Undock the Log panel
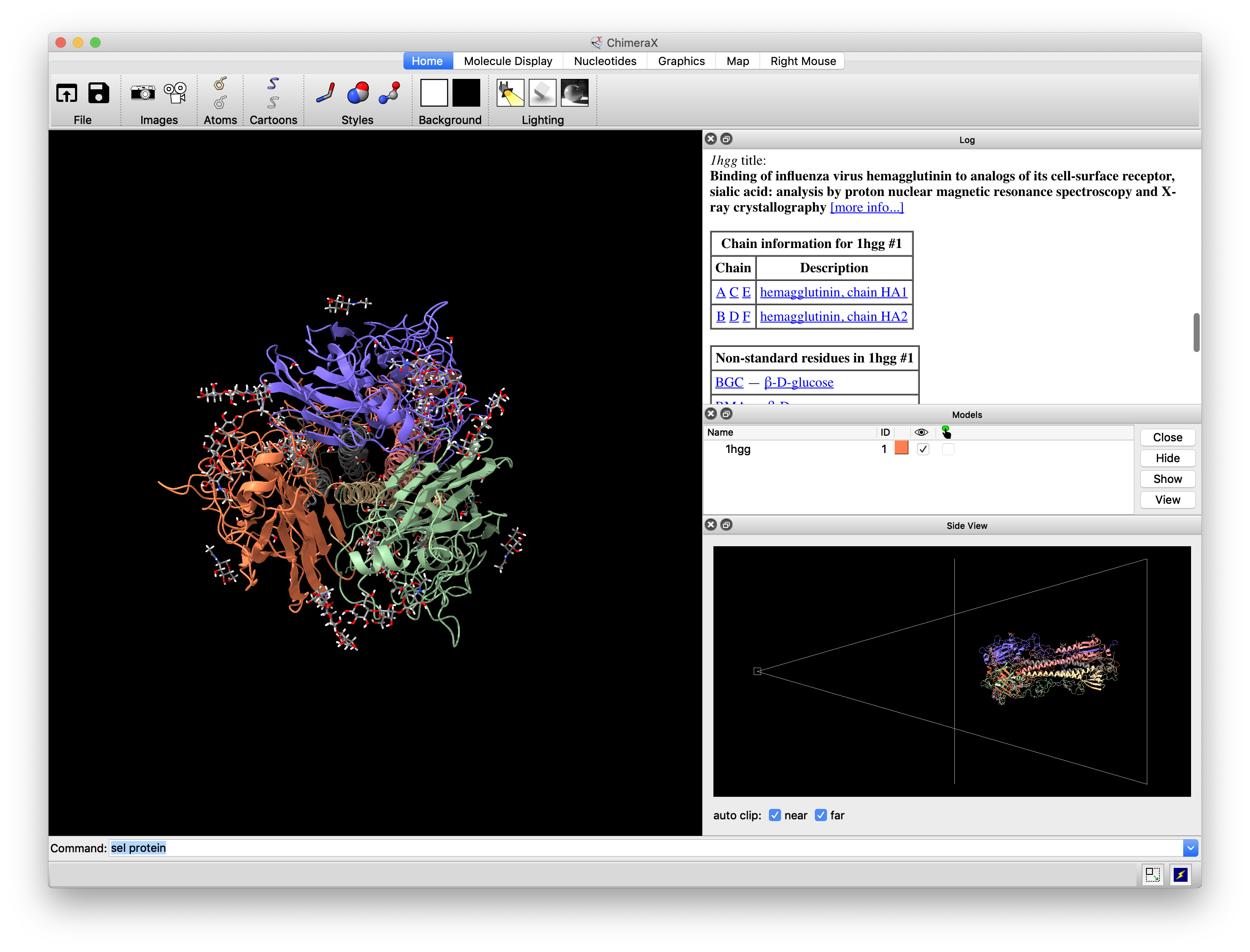Image resolution: width=1250 pixels, height=952 pixels. [726, 139]
